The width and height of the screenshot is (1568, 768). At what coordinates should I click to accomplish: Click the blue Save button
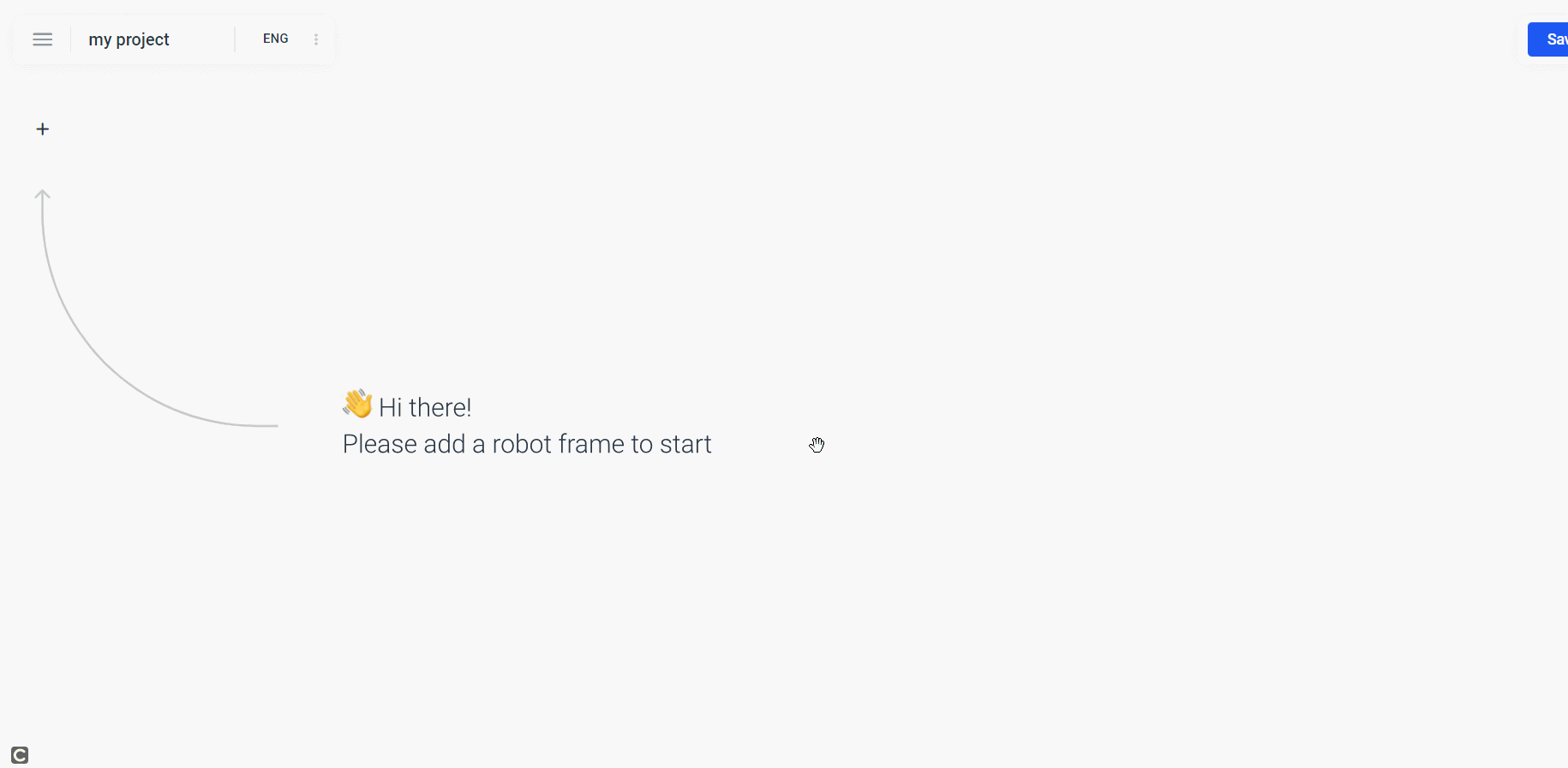tap(1548, 39)
